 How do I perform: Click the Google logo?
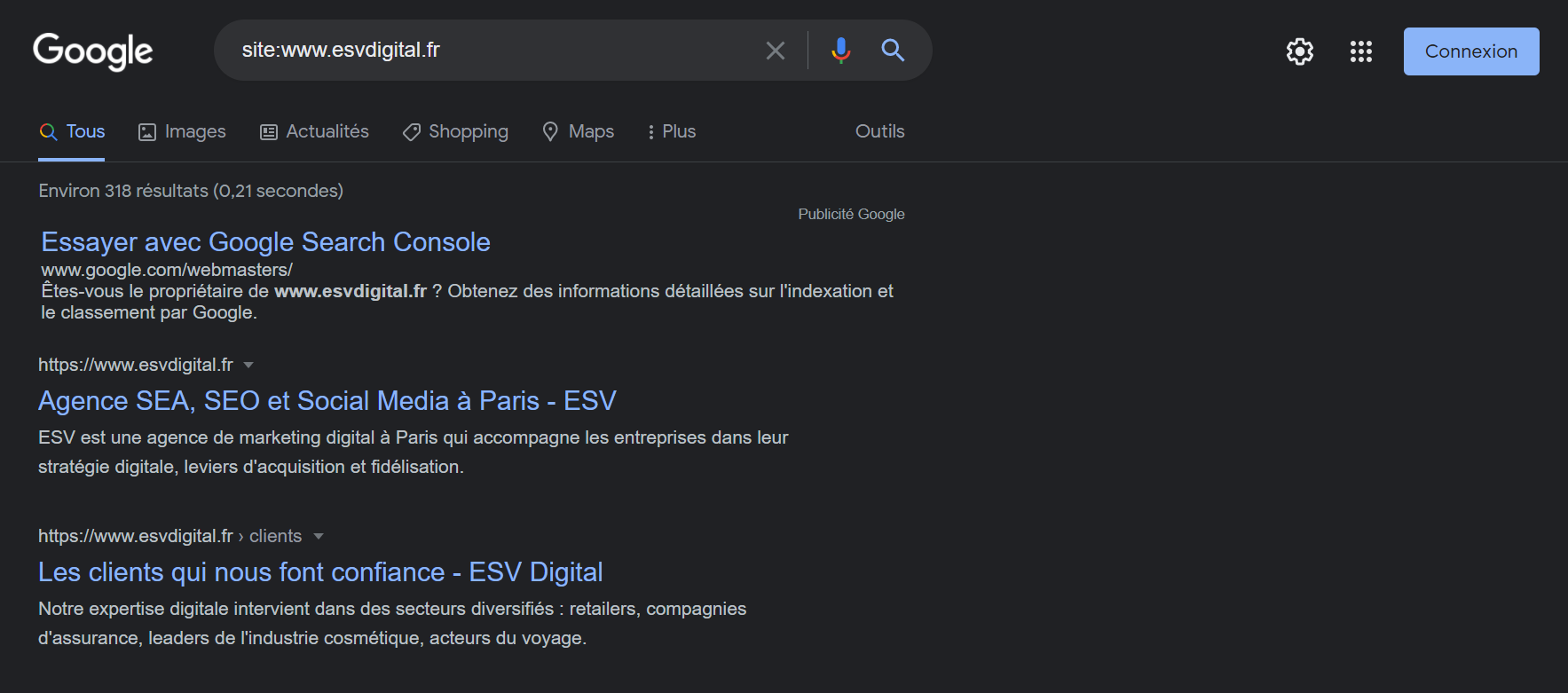click(x=93, y=51)
